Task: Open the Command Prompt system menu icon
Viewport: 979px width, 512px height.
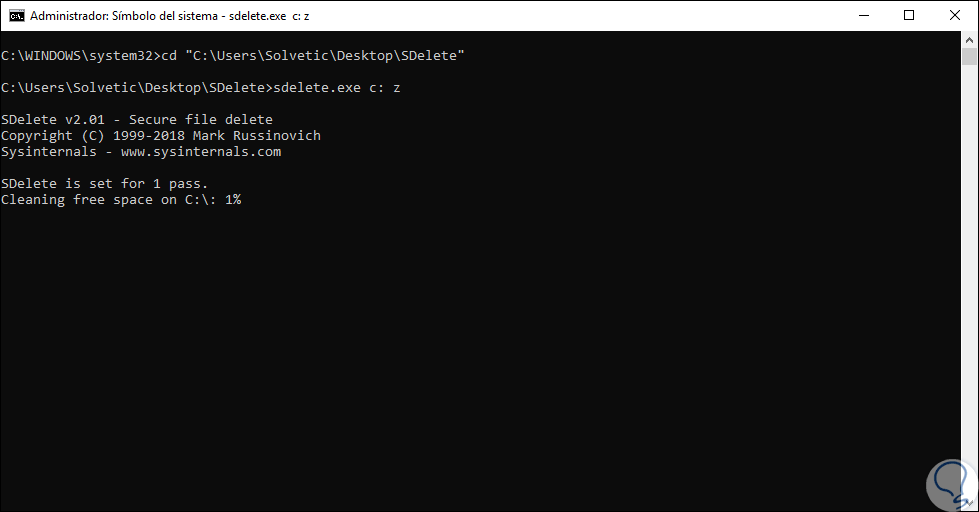Action: 15,16
